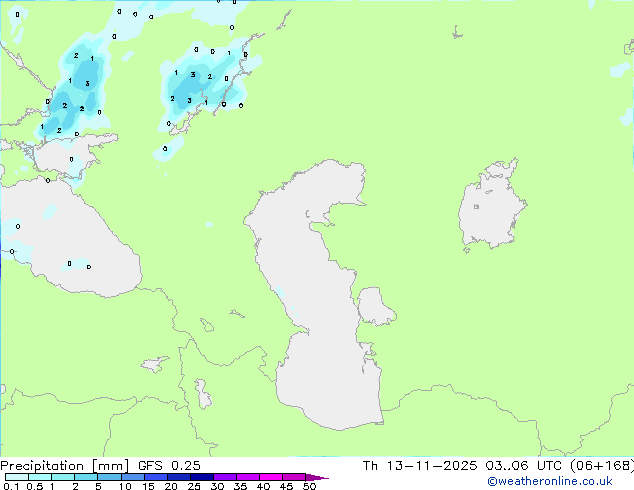Click the 25–30 mm navy legend swatch
Screen dimensions: 634x490
[202, 477]
